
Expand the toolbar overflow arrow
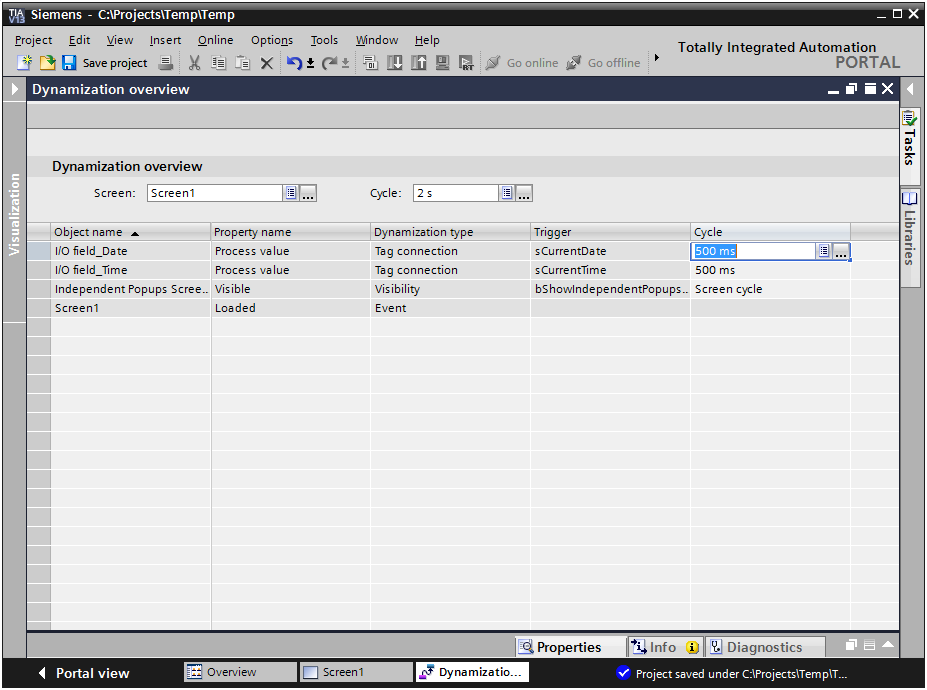(656, 57)
